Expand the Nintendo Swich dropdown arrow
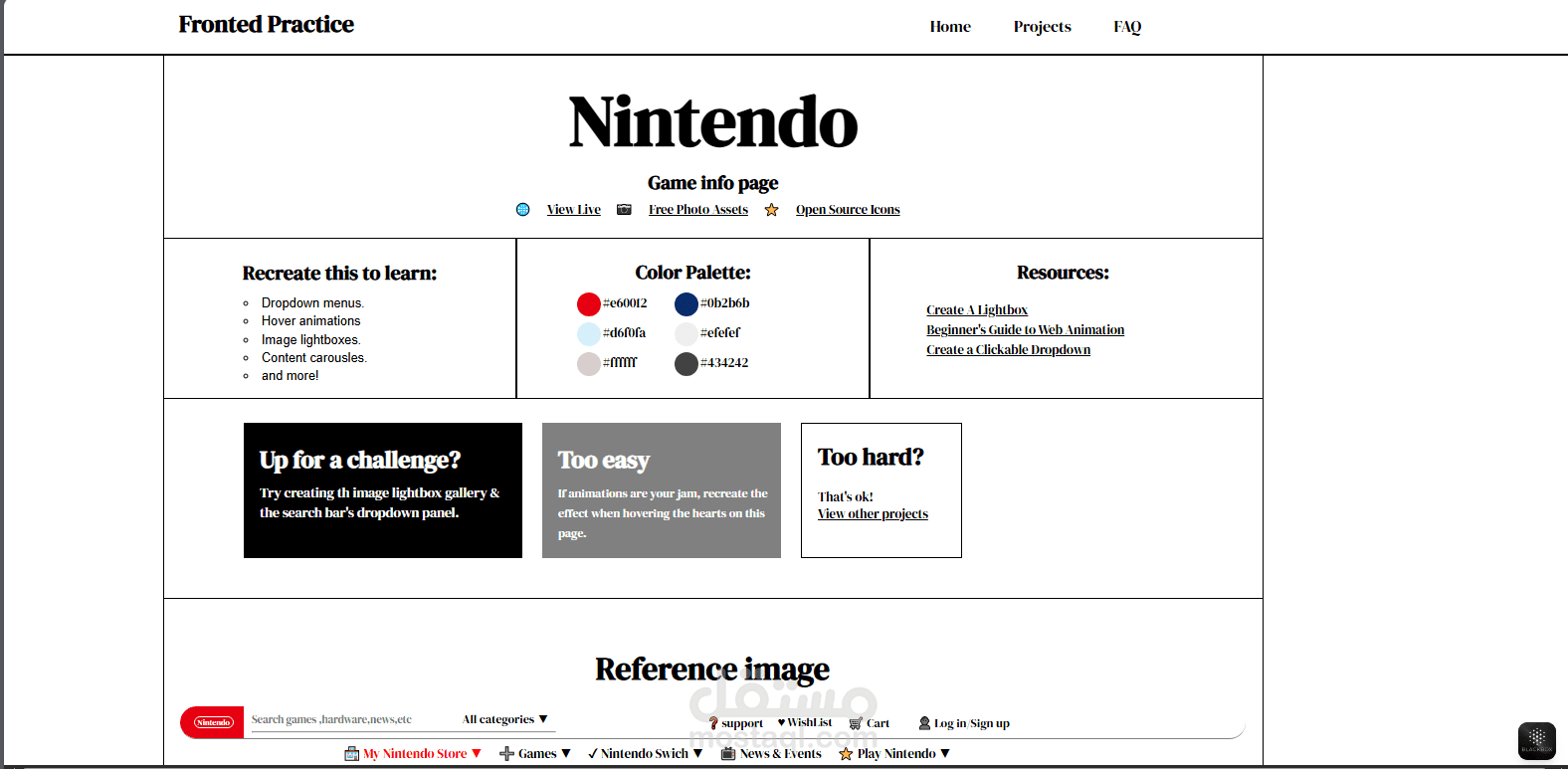Viewport: 1568px width, 769px height. tap(697, 753)
